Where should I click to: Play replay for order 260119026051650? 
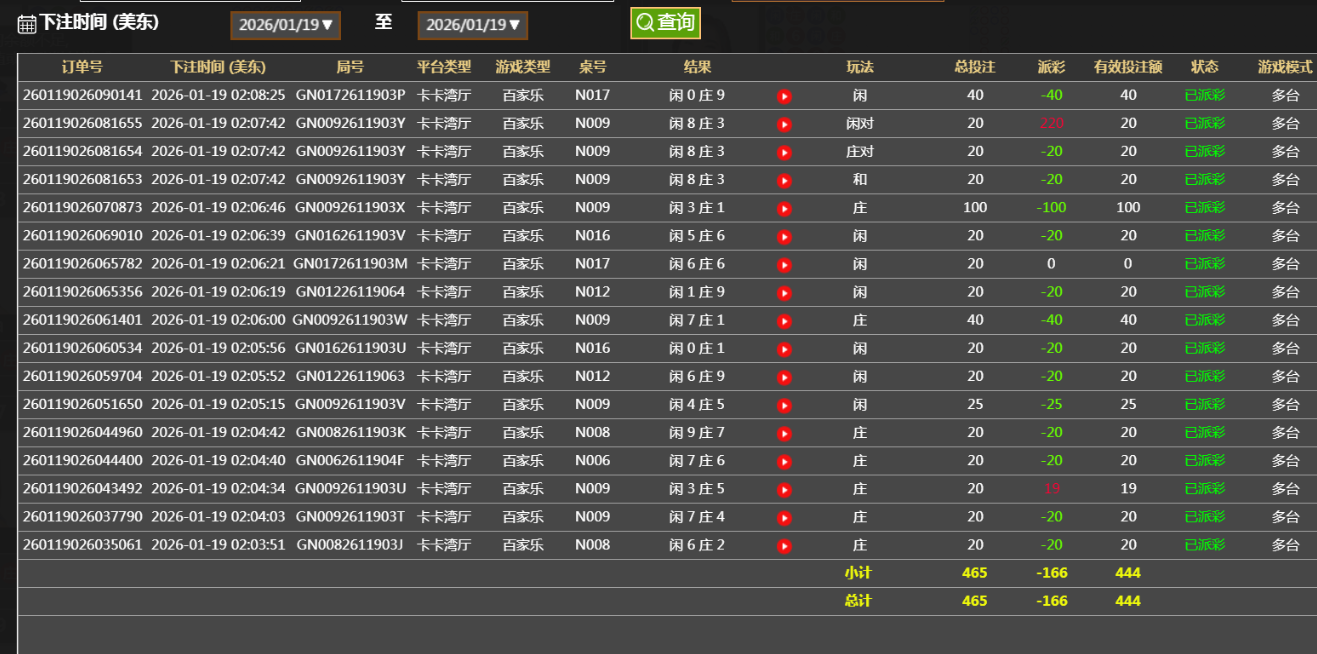click(784, 405)
